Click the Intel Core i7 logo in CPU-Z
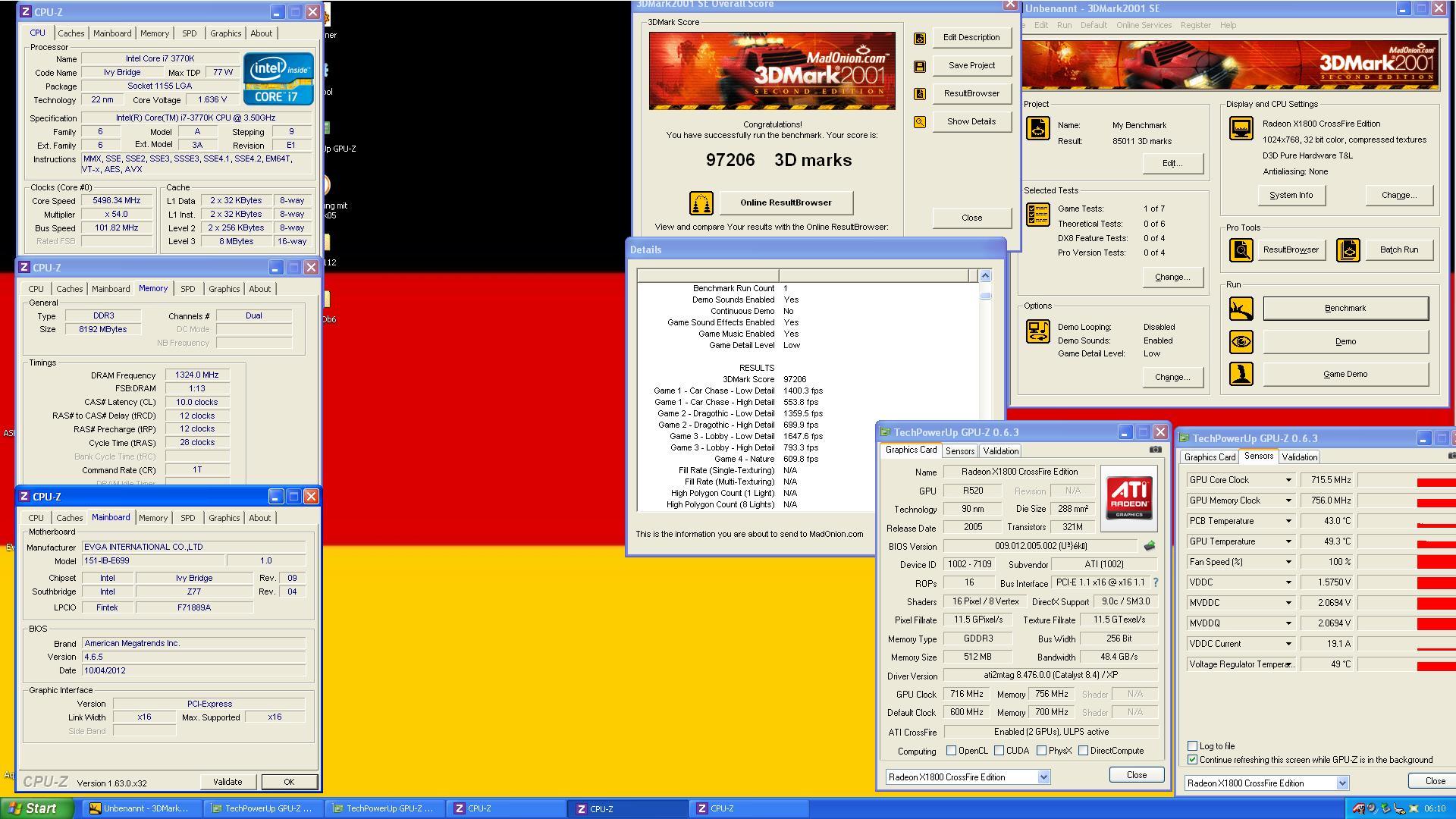Viewport: 1456px width, 819px height. [x=278, y=79]
